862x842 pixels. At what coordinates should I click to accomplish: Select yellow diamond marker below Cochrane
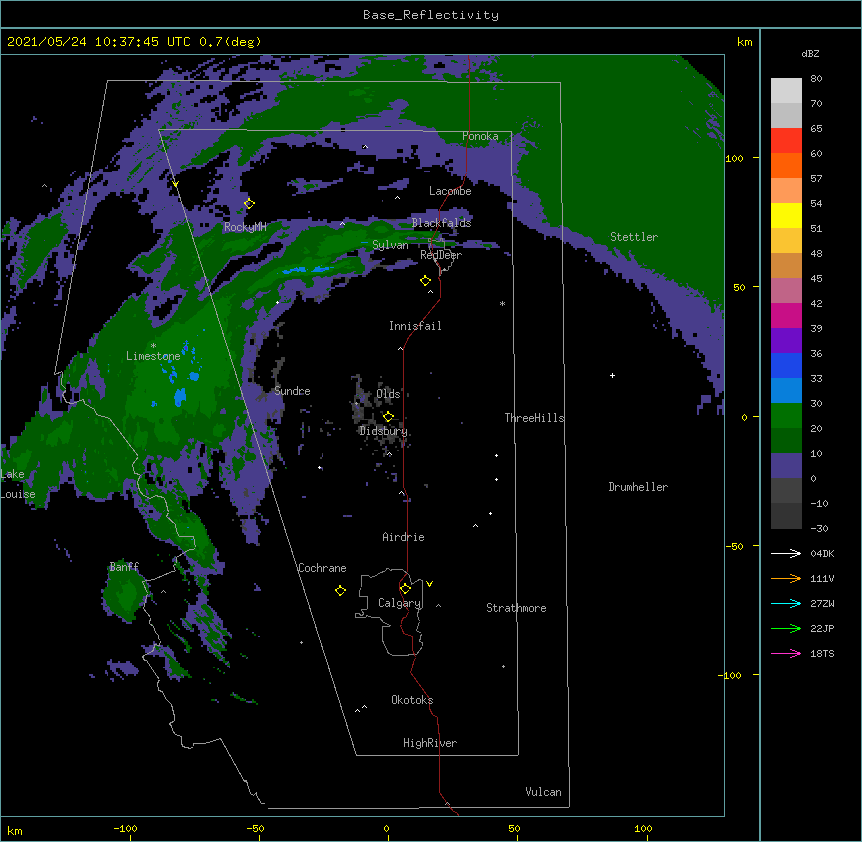click(x=340, y=590)
